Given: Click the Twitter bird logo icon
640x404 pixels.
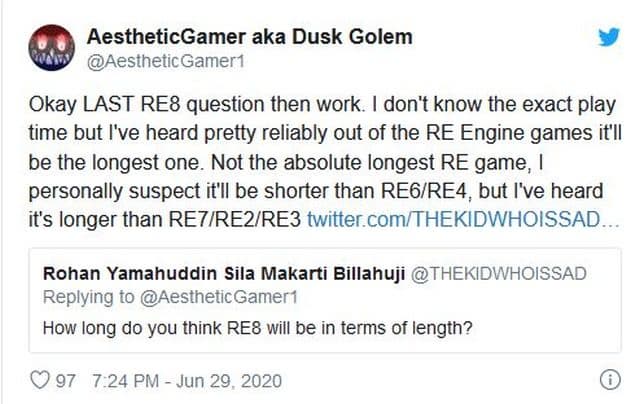Looking at the screenshot, I should click(x=608, y=37).
